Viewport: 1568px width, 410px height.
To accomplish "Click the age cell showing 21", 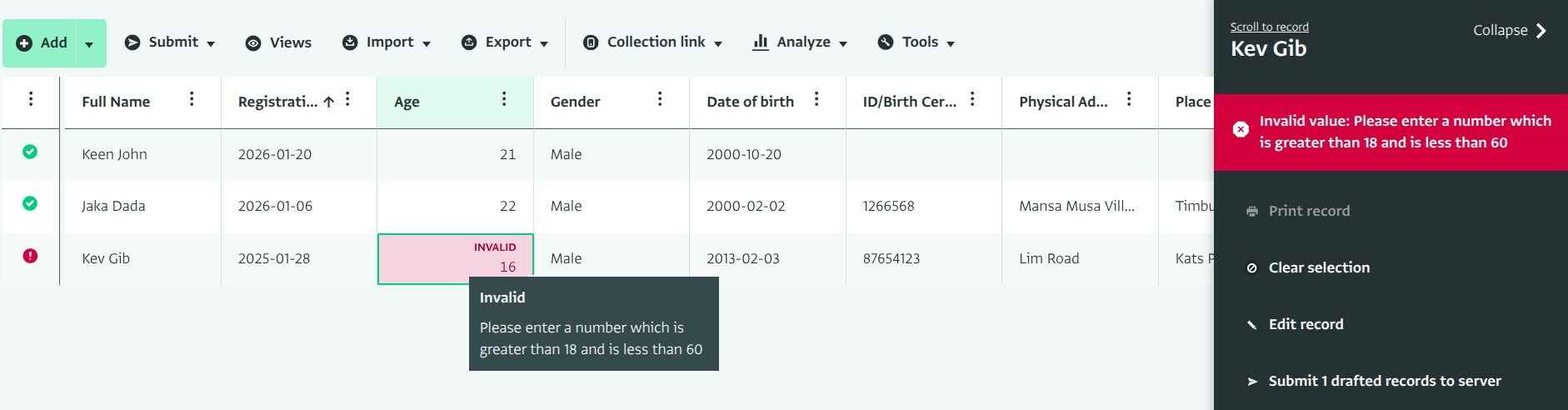I will coord(456,154).
